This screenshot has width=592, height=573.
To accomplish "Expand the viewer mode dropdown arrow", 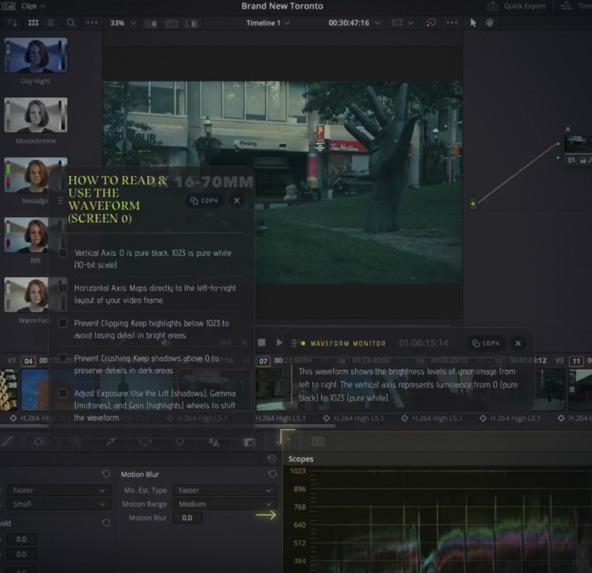I will click(x=411, y=23).
